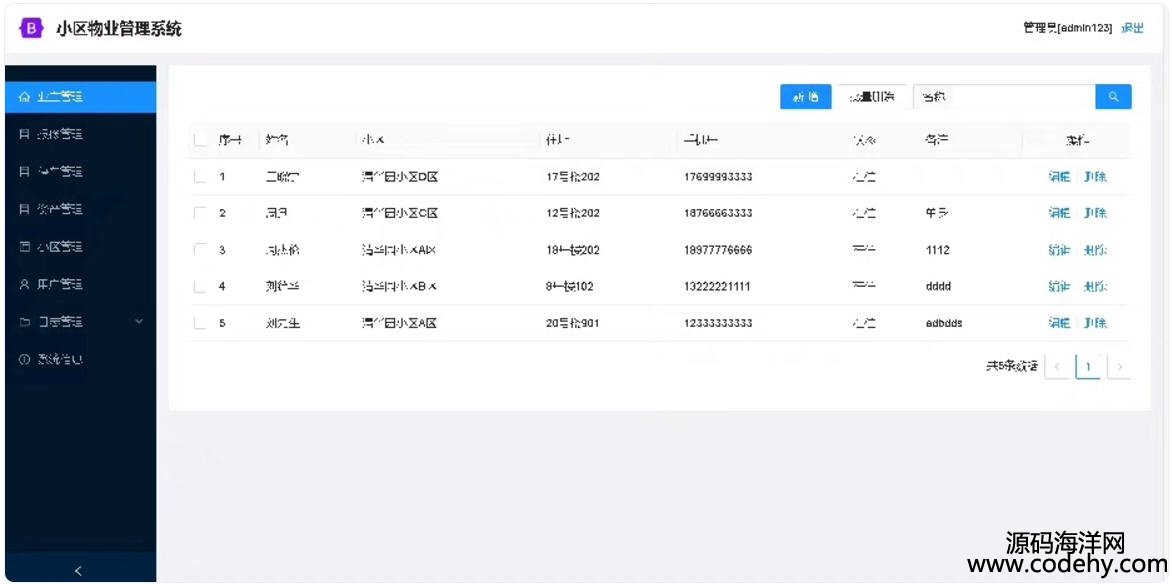
Task: Check the row with phone 13222221111
Action: click(200, 286)
